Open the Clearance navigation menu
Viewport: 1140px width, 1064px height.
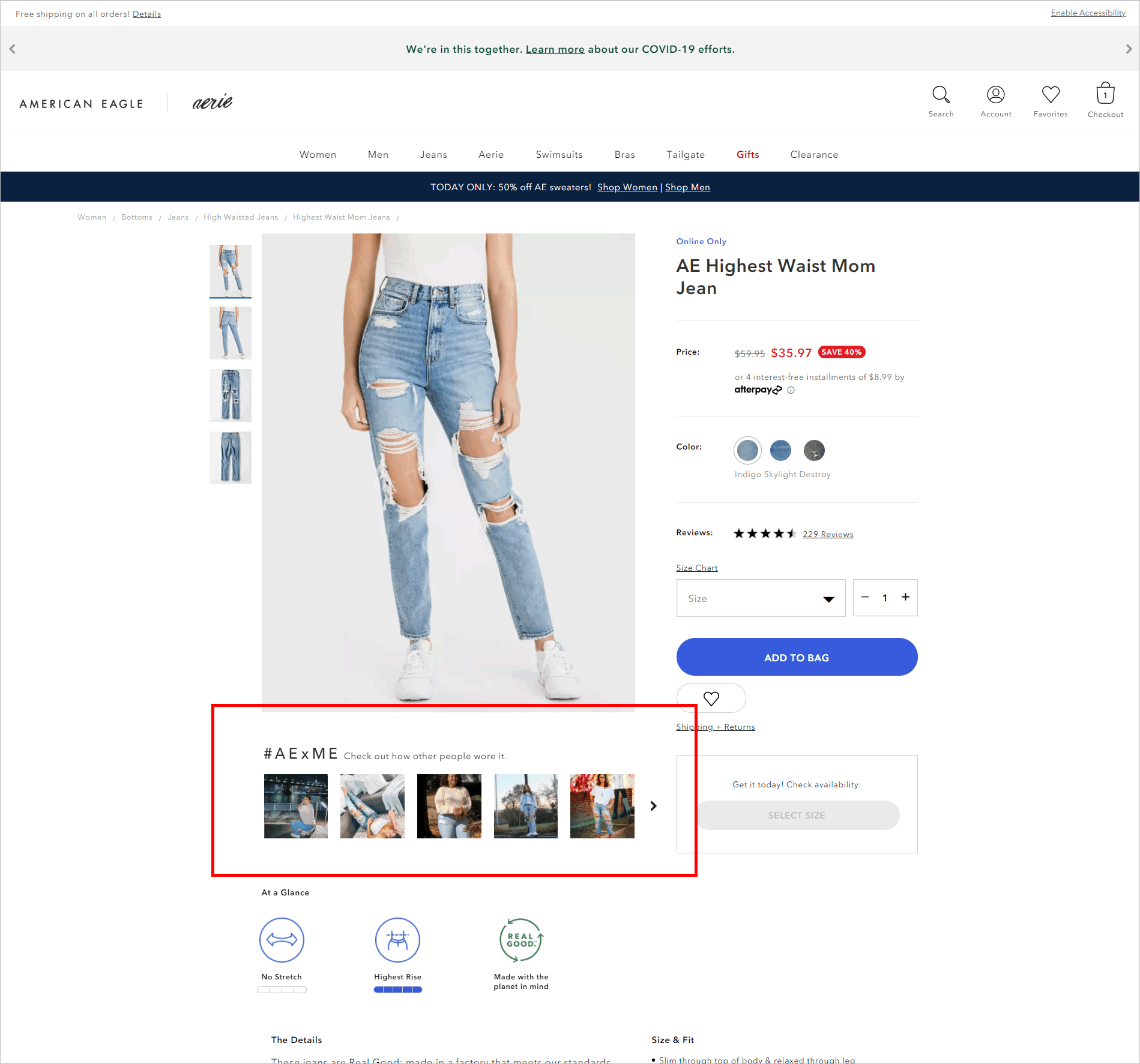tap(814, 154)
